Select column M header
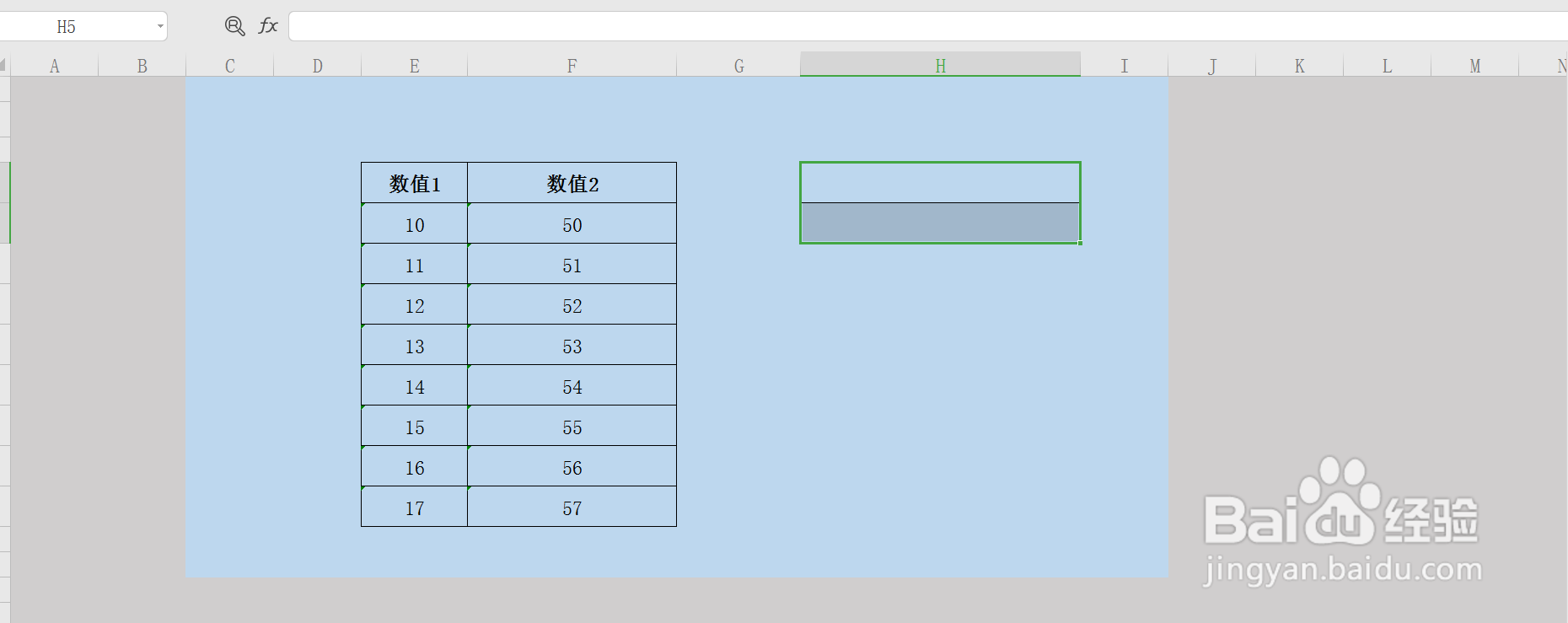This screenshot has width=1568, height=623. point(1475,66)
